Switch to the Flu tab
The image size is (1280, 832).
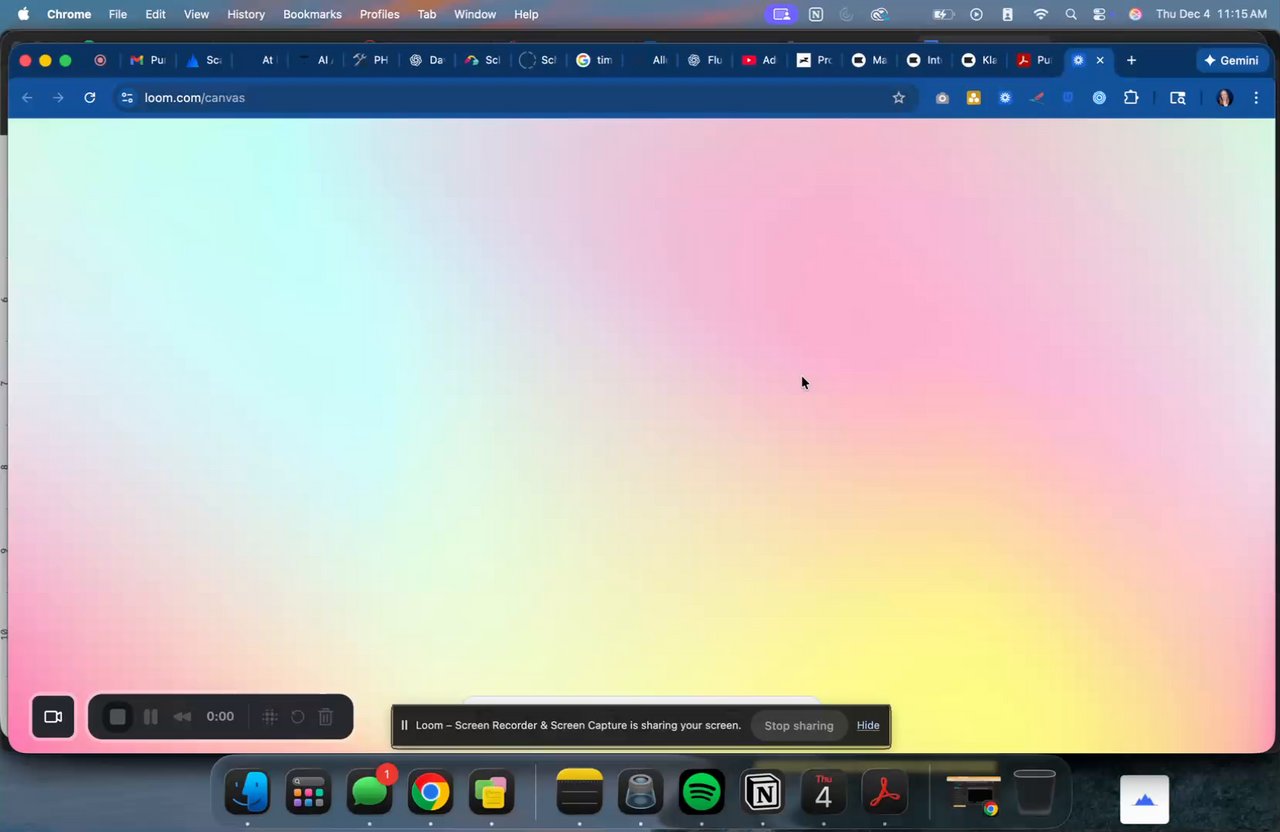(x=704, y=60)
